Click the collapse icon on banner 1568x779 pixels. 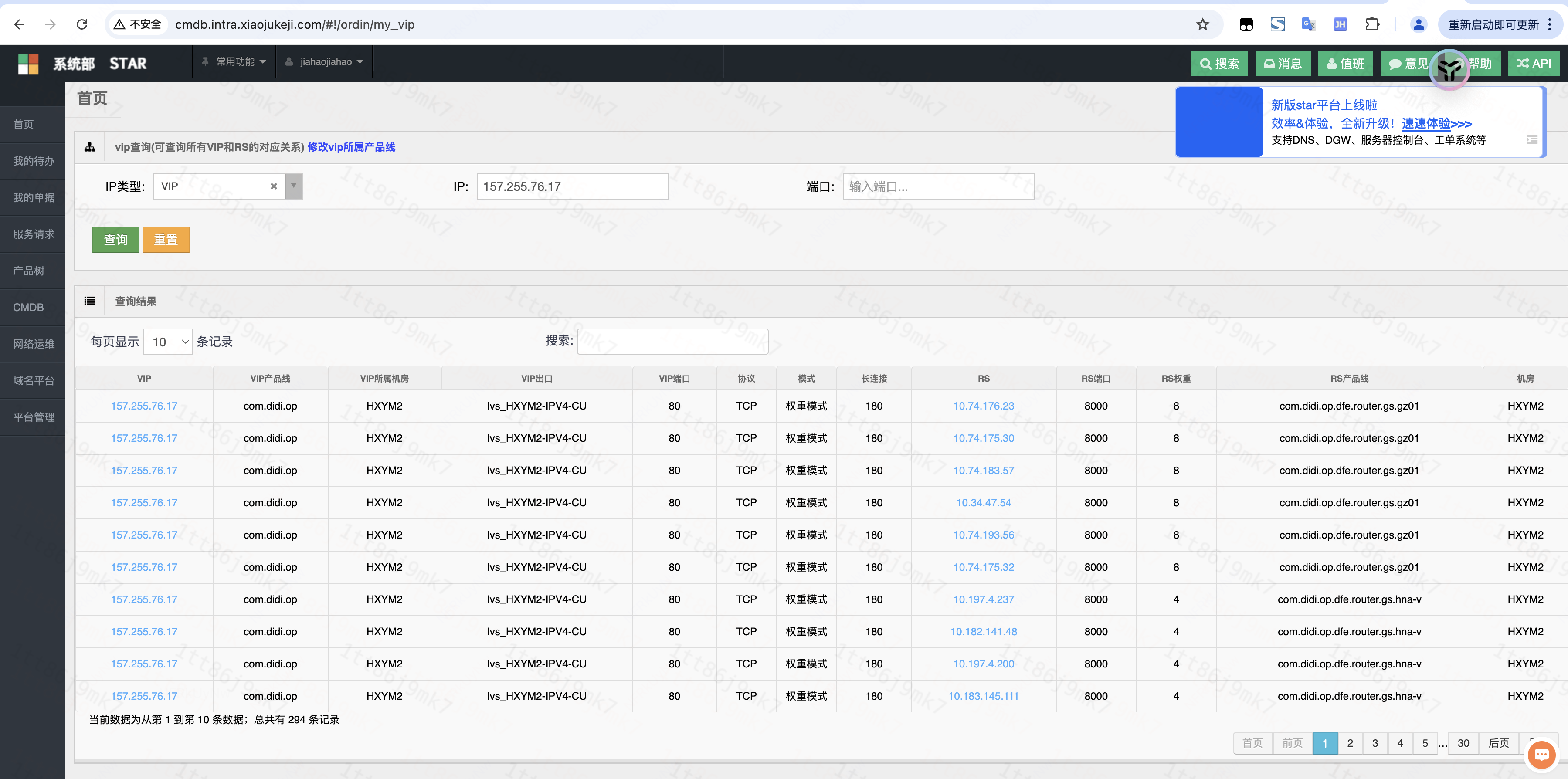[x=1532, y=140]
